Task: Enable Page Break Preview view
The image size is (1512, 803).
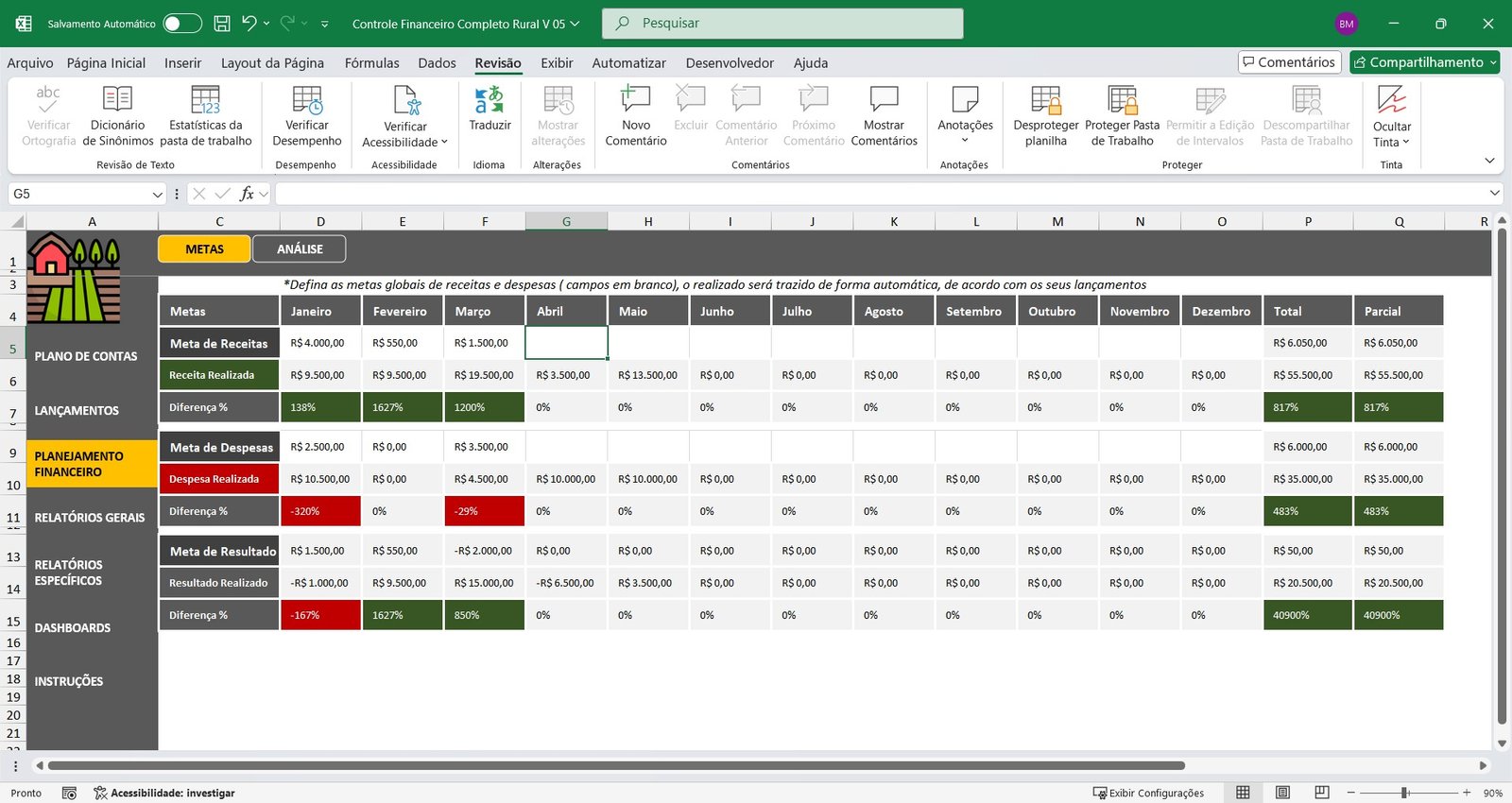Action: [x=1322, y=793]
